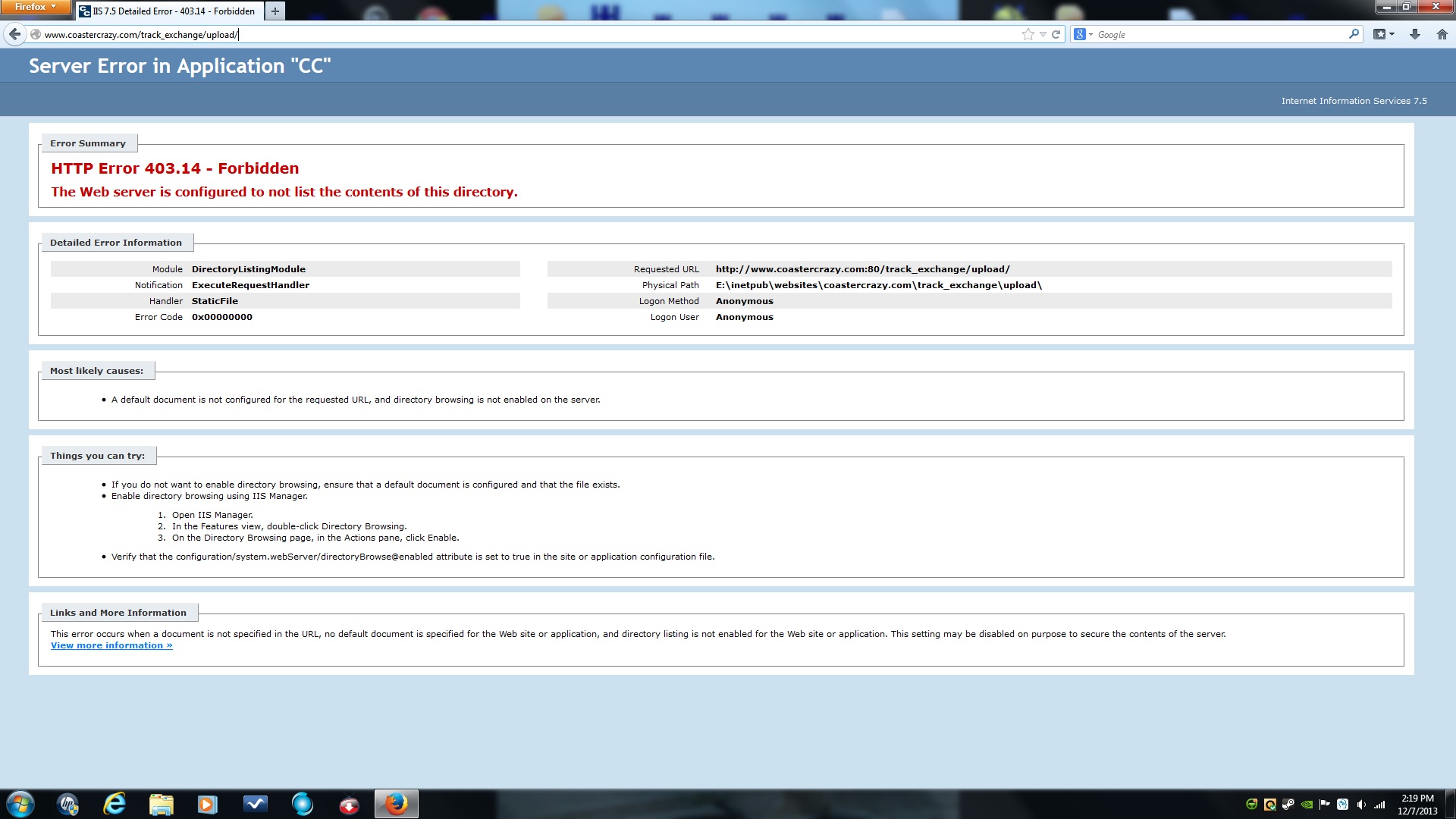The width and height of the screenshot is (1456, 819).
Task: Click the site identity globe icon
Action: [x=35, y=34]
